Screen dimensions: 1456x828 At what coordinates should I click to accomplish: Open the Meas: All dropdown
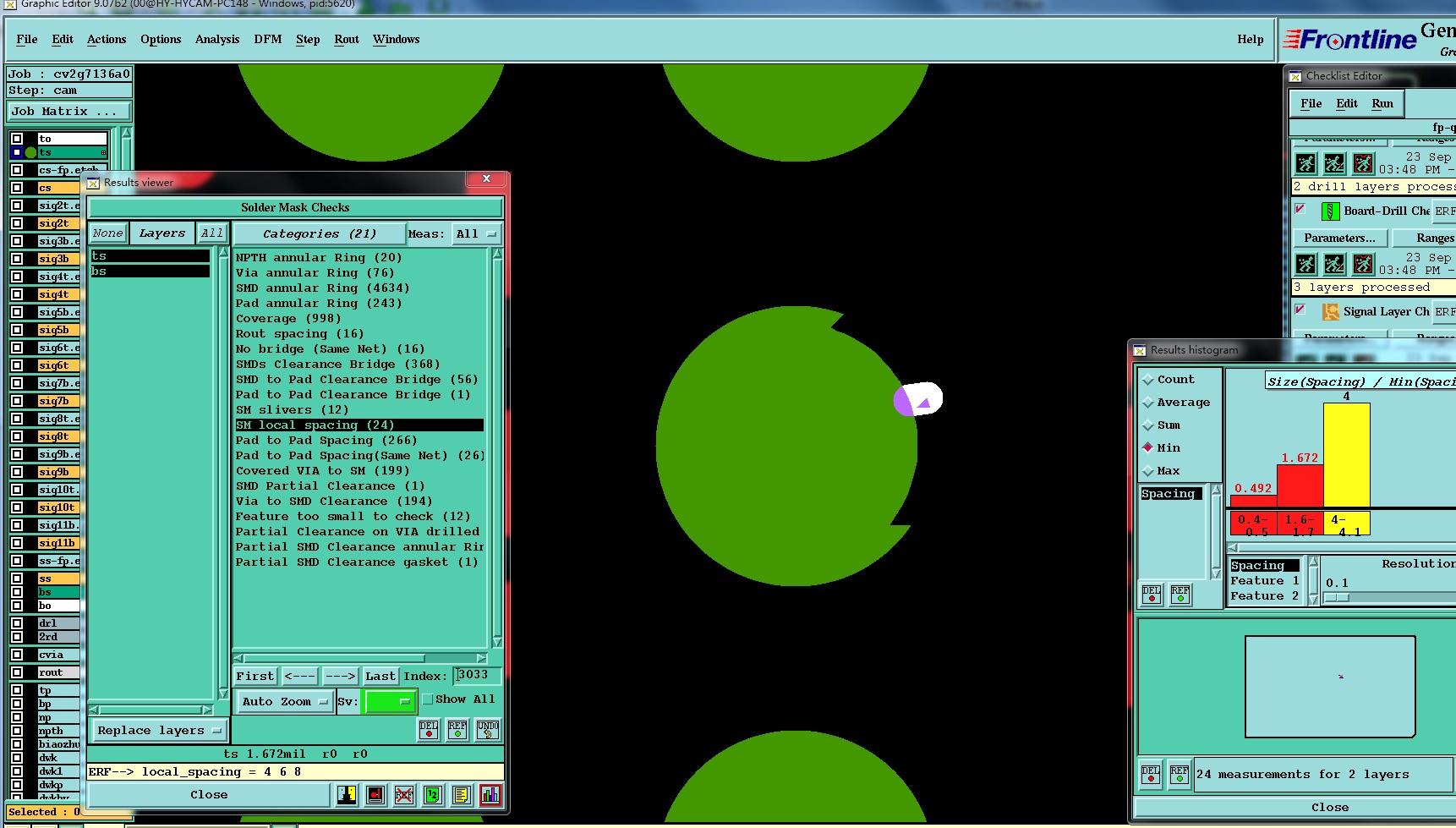pos(476,234)
